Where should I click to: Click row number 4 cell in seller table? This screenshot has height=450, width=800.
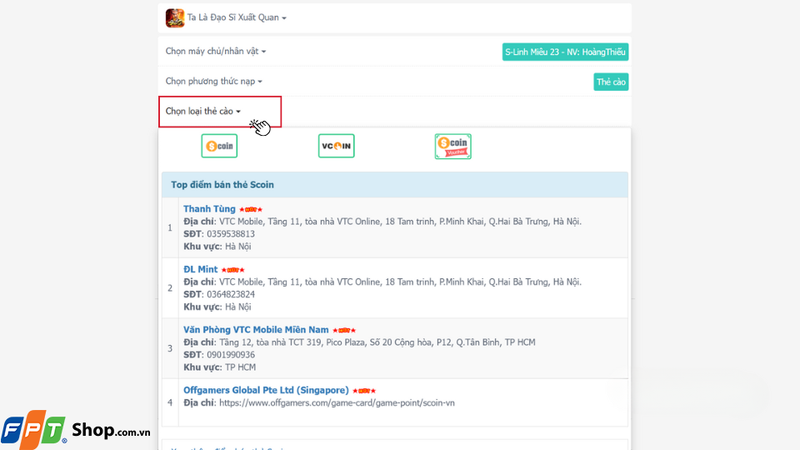[170, 403]
